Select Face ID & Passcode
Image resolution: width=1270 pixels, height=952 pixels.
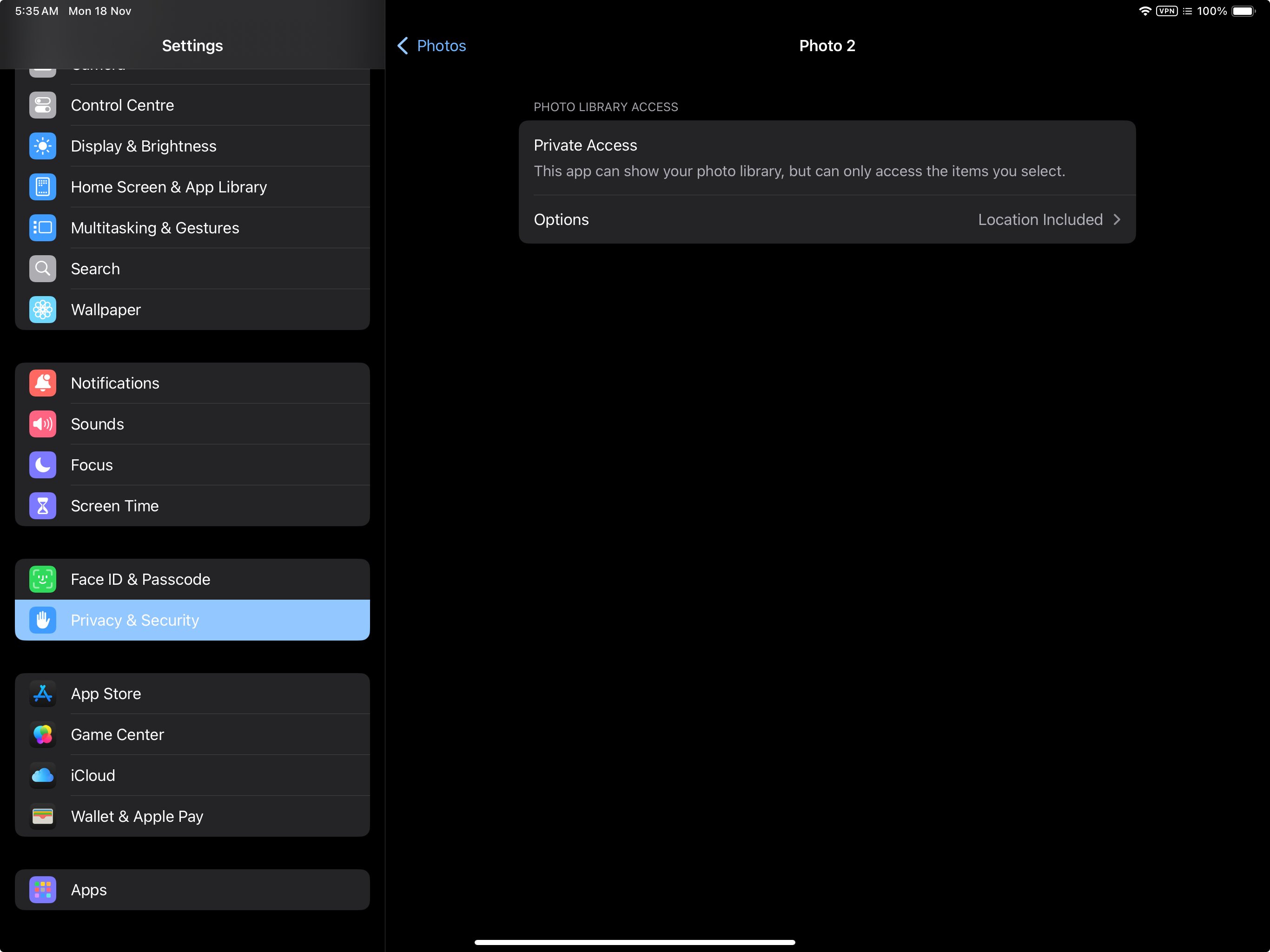click(192, 579)
